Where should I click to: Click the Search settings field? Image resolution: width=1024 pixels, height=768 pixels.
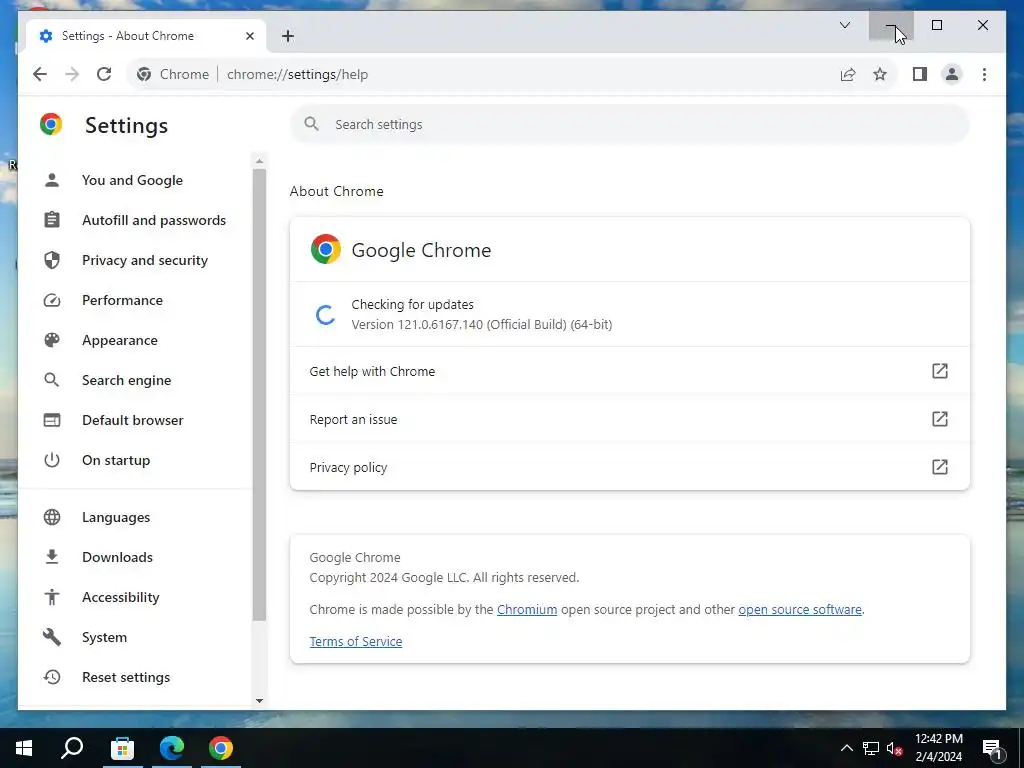point(630,124)
